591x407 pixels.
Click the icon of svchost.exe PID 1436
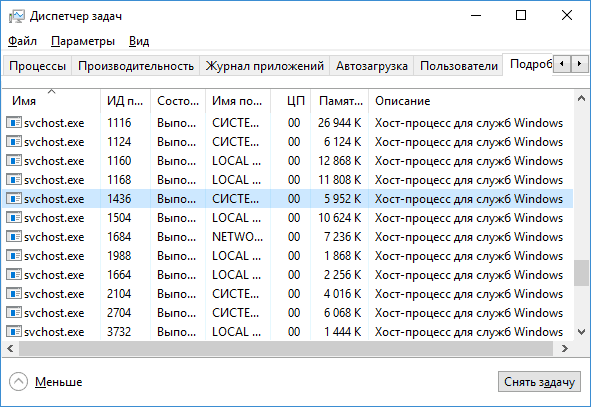coord(14,199)
